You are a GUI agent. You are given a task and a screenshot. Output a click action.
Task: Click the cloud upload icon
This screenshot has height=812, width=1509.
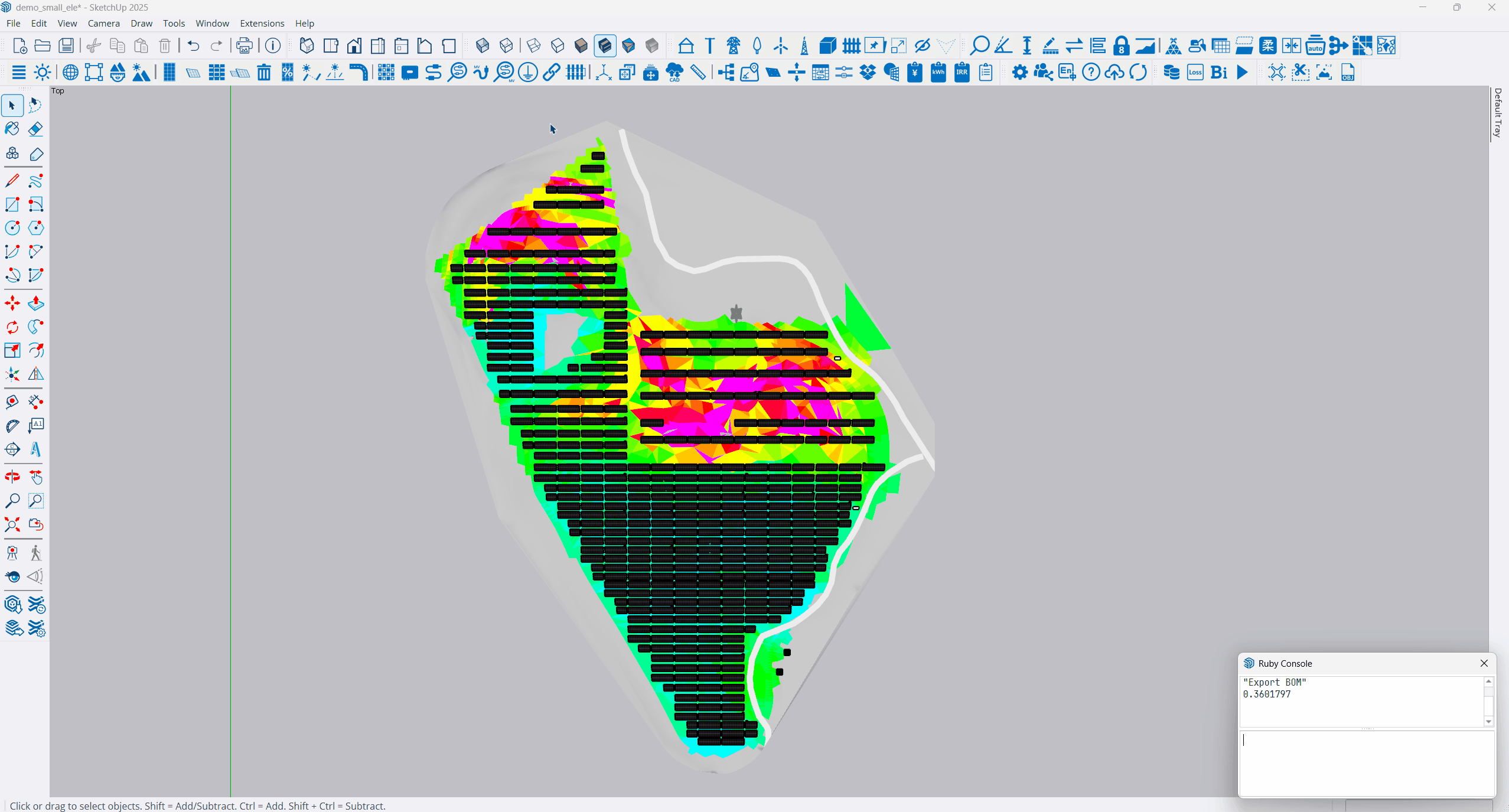tap(1114, 73)
